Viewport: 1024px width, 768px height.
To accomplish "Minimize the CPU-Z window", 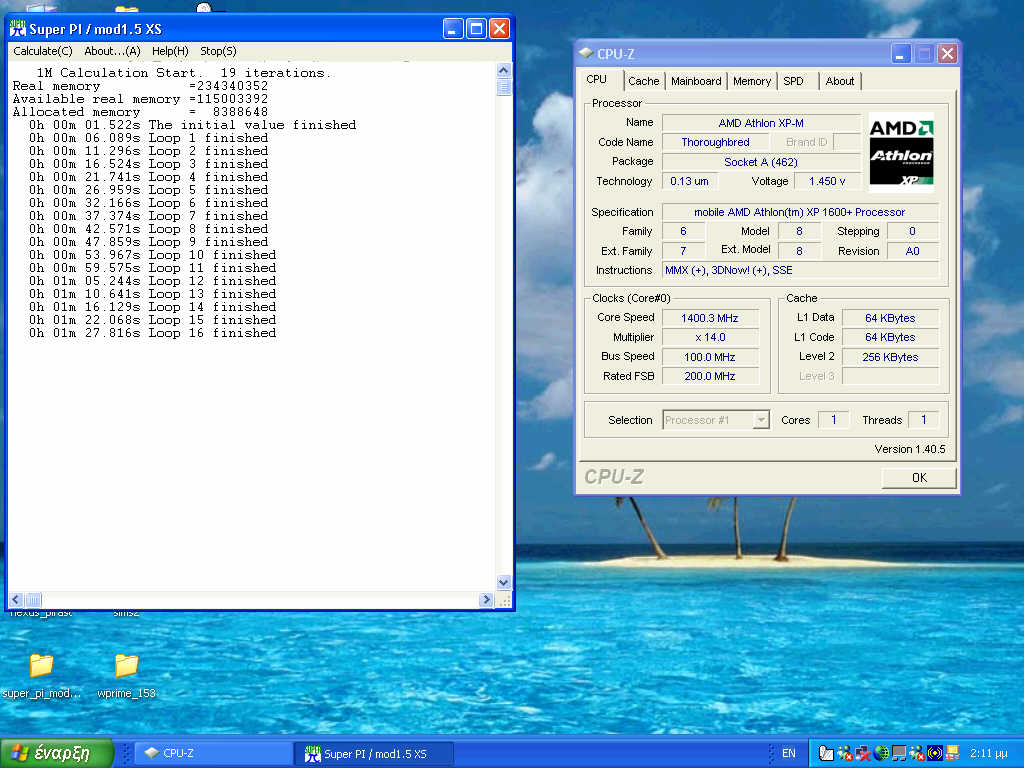I will (901, 54).
